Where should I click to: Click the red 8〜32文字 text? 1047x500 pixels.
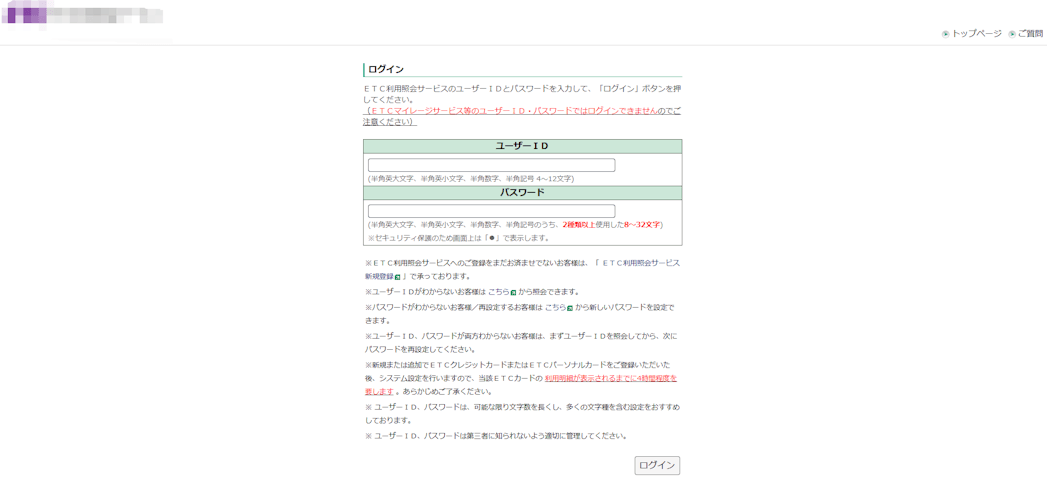tap(642, 225)
